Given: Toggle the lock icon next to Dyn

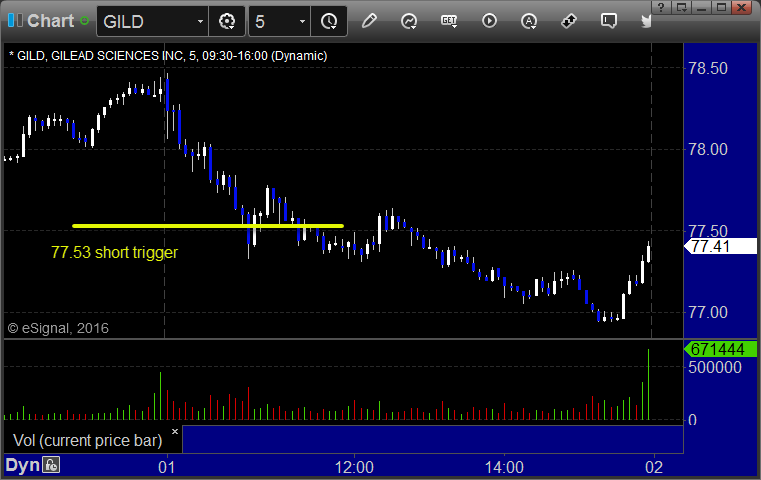Looking at the screenshot, I should 50,465.
